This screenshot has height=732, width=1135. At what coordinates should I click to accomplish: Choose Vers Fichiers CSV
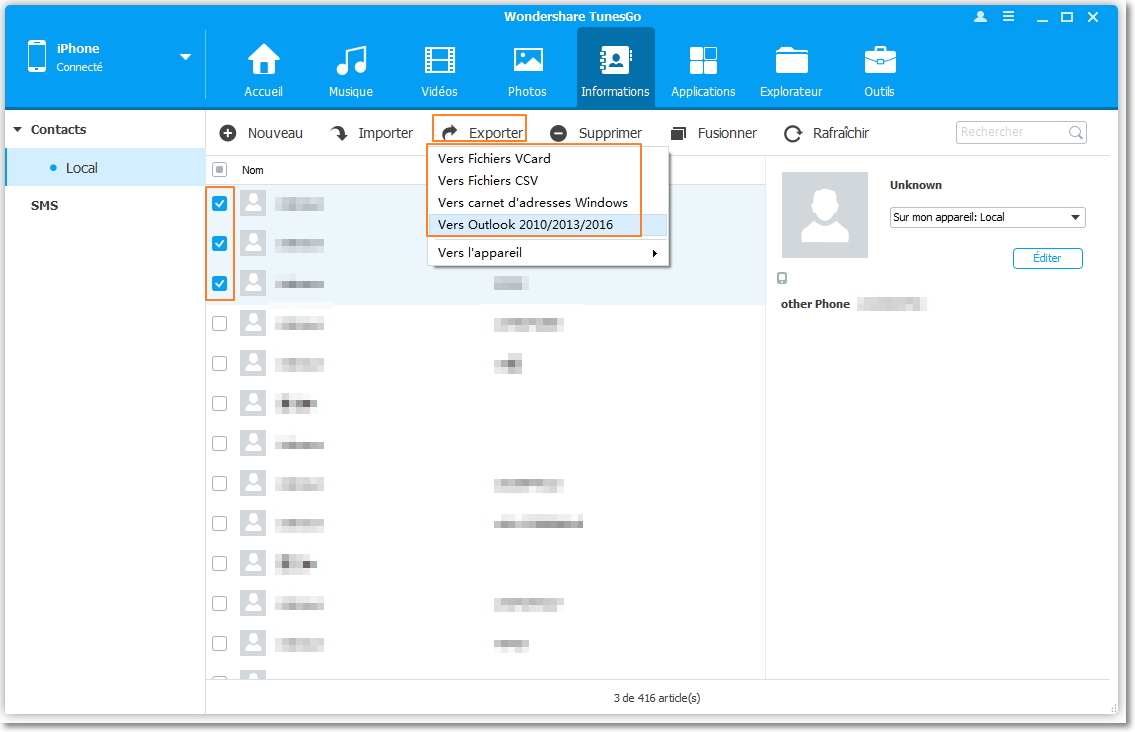(488, 180)
